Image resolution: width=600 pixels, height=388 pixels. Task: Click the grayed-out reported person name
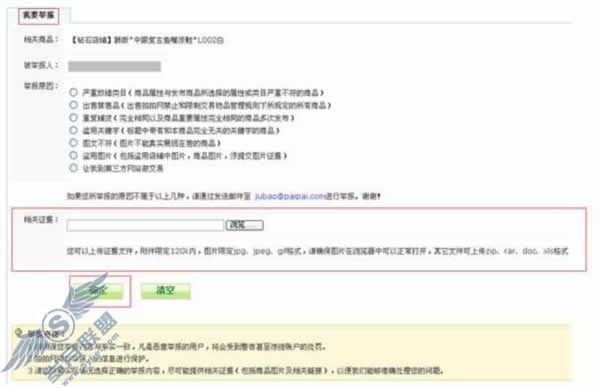pyautogui.click(x=114, y=66)
